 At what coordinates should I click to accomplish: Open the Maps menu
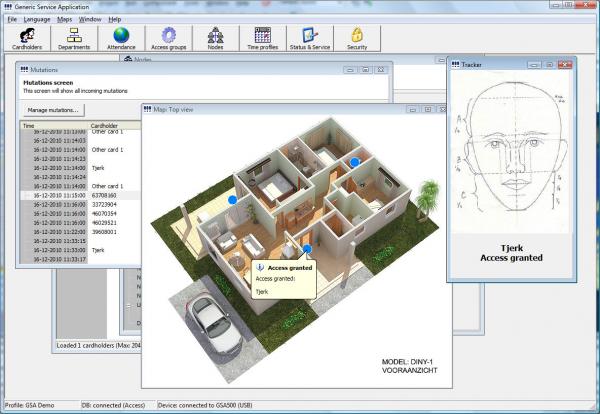[65, 19]
